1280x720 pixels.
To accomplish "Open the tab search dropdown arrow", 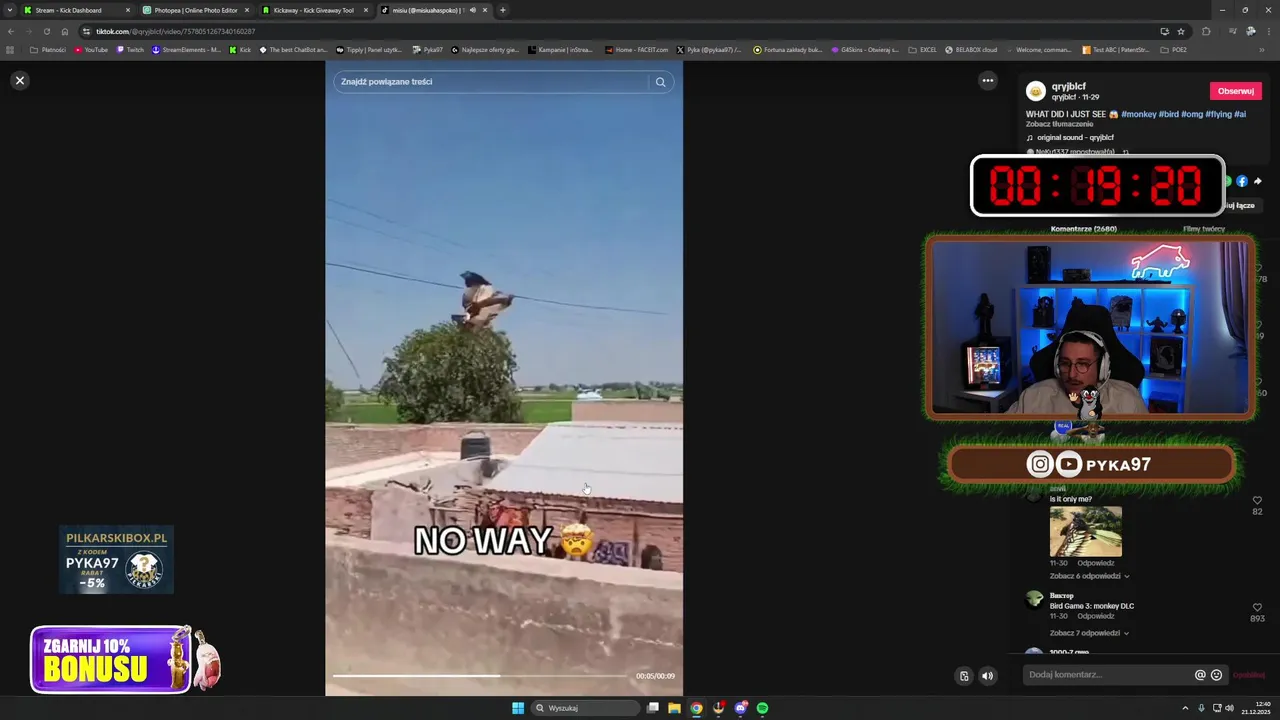I will point(9,10).
